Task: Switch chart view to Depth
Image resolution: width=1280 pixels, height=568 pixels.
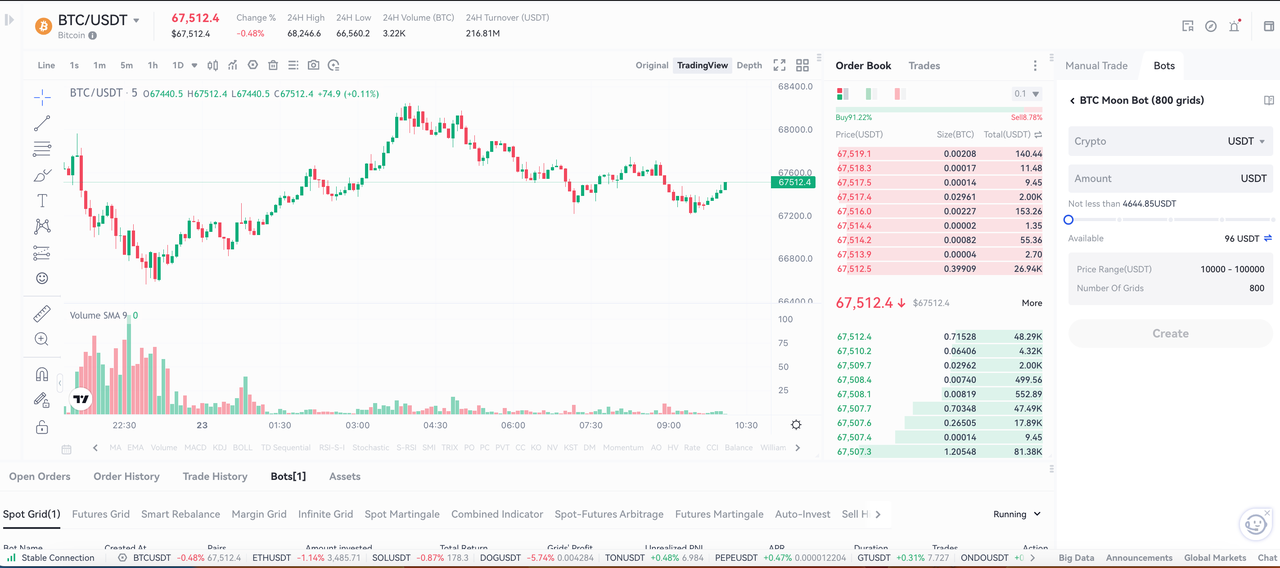Action: coord(749,65)
